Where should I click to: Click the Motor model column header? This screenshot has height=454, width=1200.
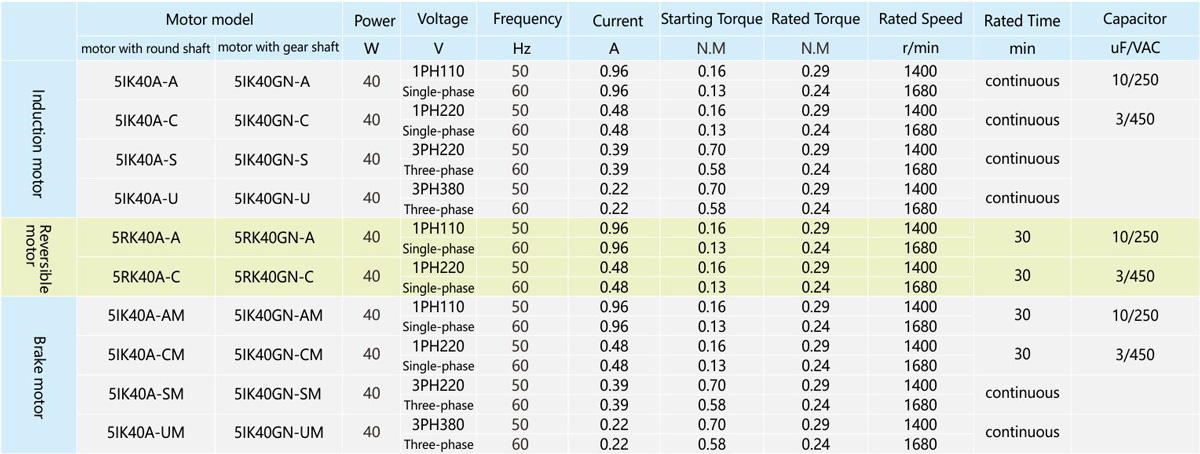(209, 18)
